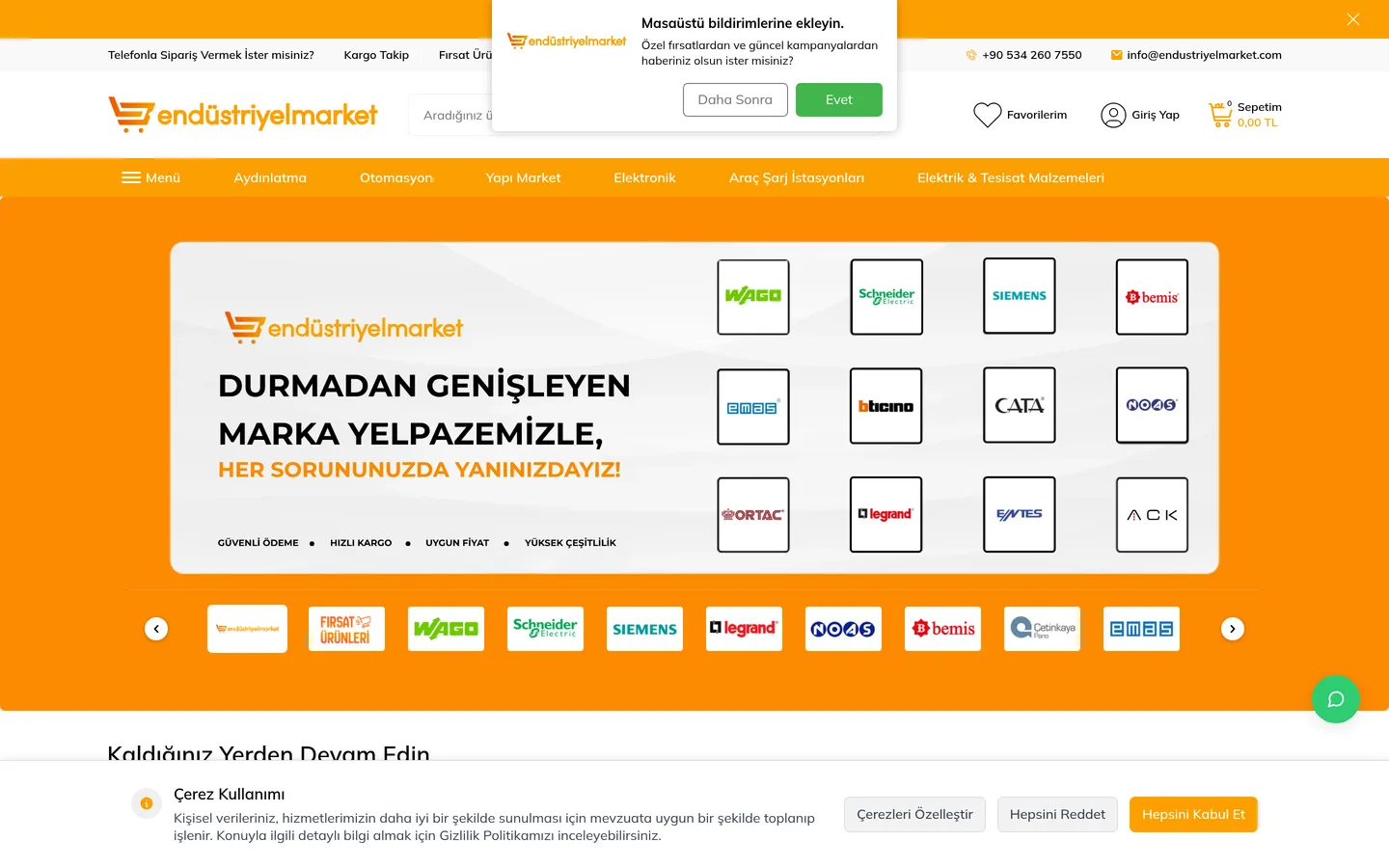The height and width of the screenshot is (868, 1389).
Task: Select the ORTAC tile in banner
Action: point(753,515)
